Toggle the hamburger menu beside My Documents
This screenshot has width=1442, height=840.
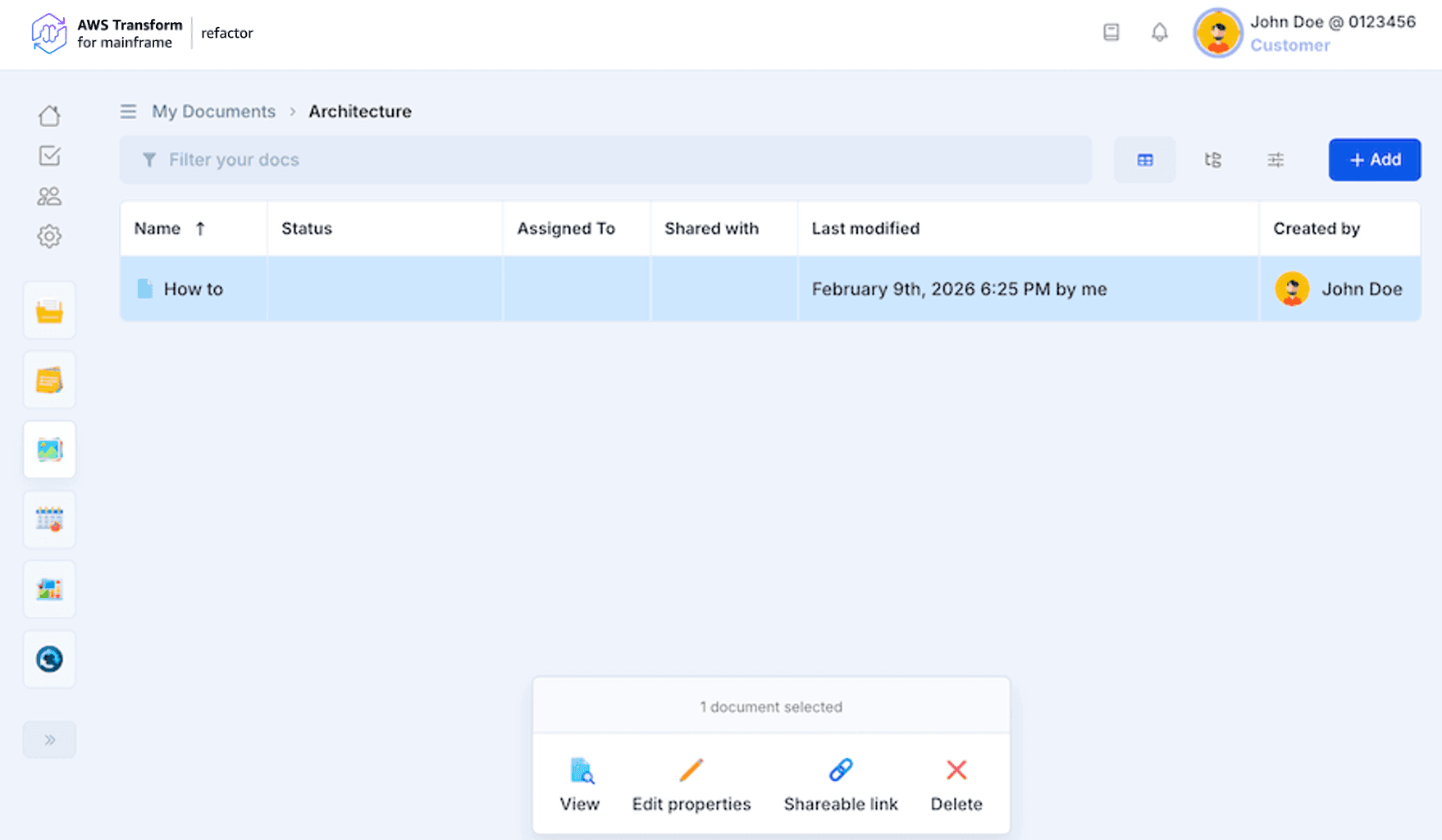point(128,112)
